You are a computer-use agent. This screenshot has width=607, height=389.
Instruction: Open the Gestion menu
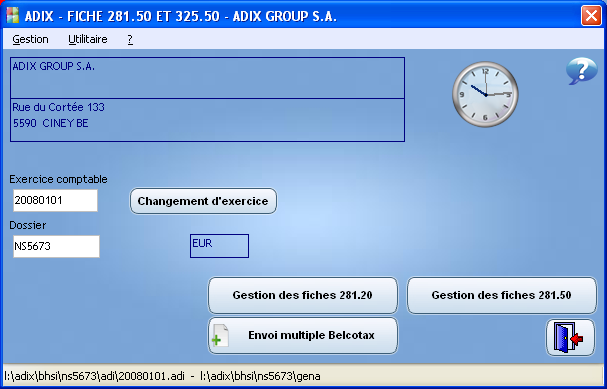[30, 39]
